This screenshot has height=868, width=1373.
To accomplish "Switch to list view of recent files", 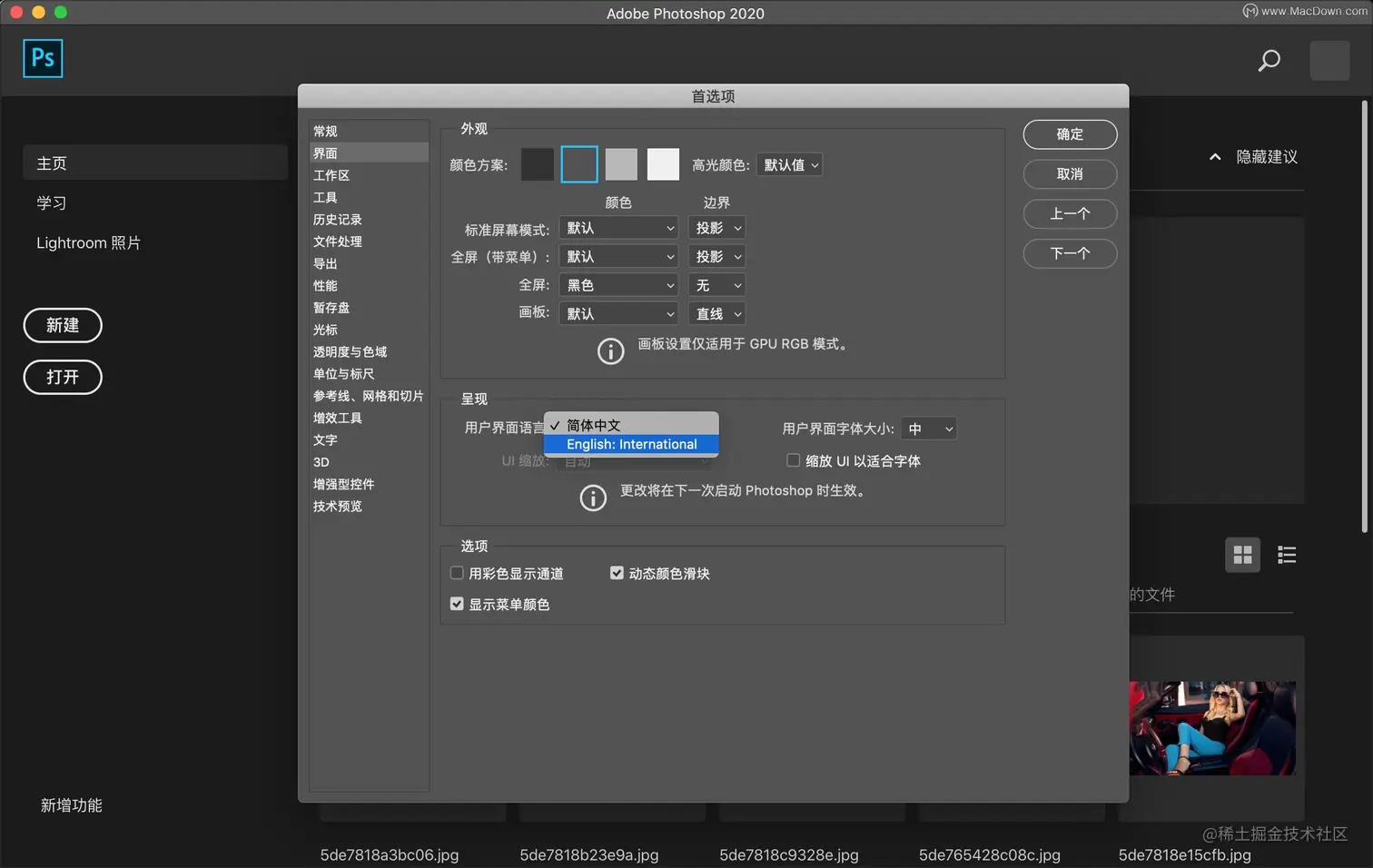I will coord(1287,555).
